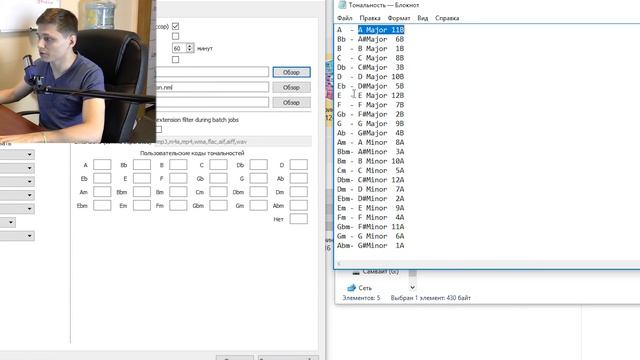Click the custom key code field for Abm
Viewport: 640px width, 360px height.
(299, 205)
